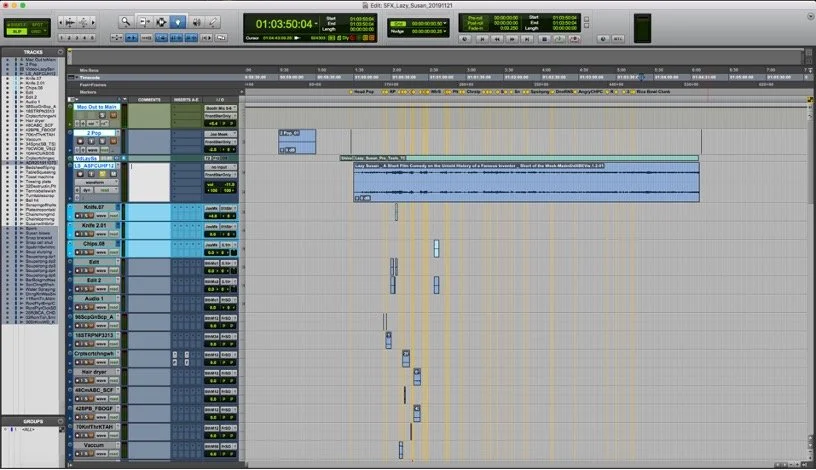The height and width of the screenshot is (470, 816).
Task: Solo the LS_ASPCUHF12 track
Action: (102, 174)
